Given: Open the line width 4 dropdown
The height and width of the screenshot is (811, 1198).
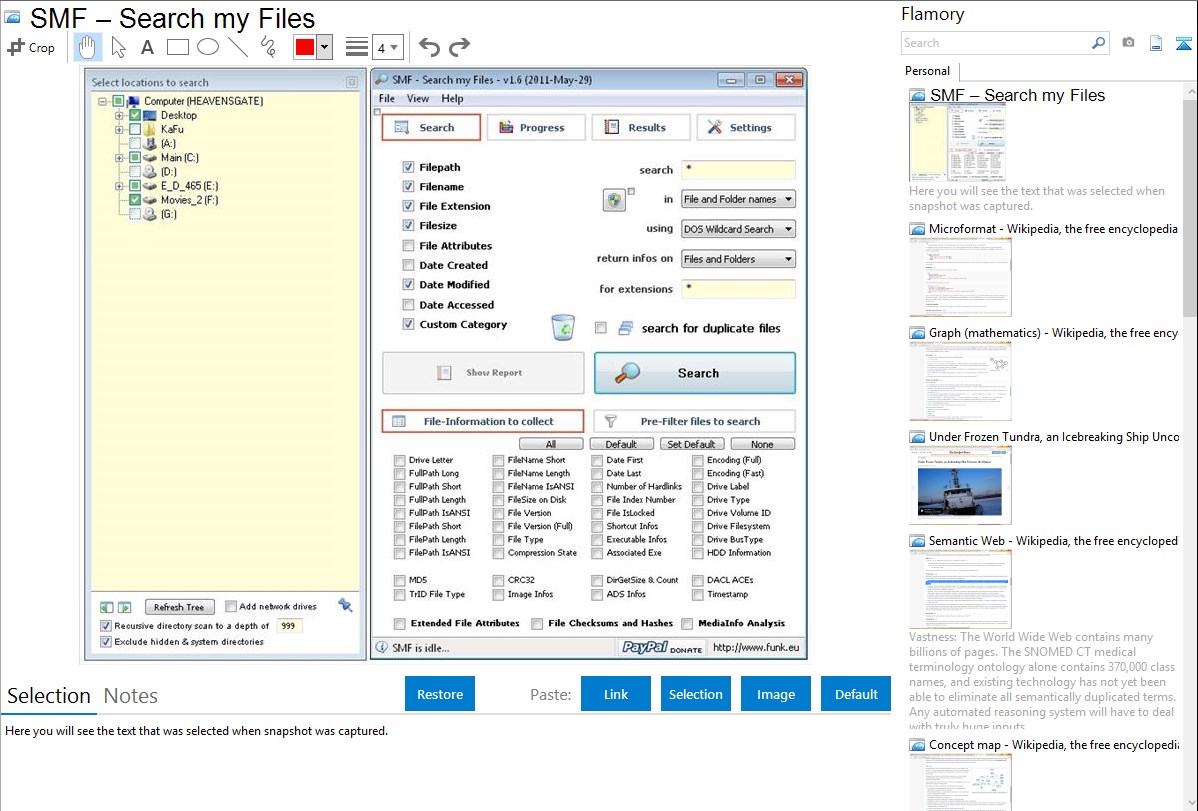Looking at the screenshot, I should [x=387, y=47].
